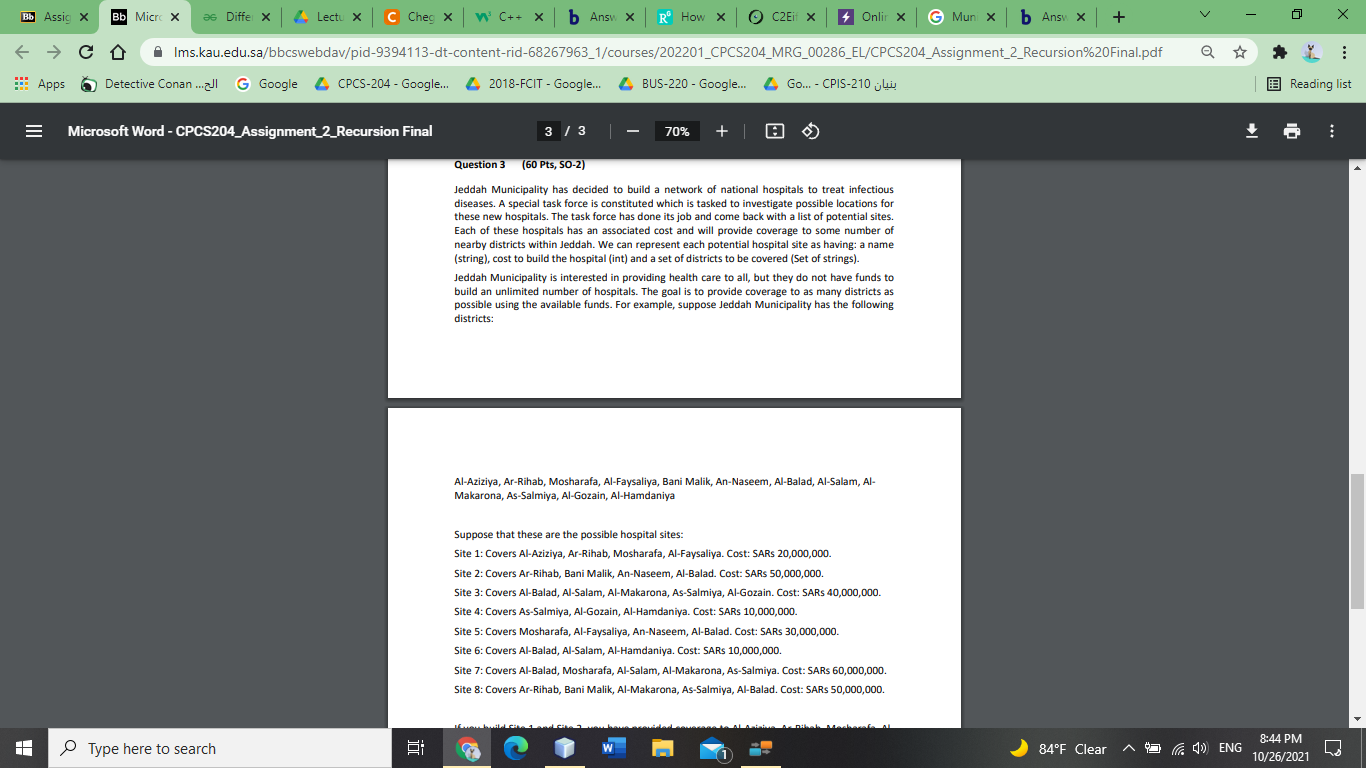Viewport: 1366px width, 768px height.
Task: Open File Explorer from the taskbar
Action: pyautogui.click(x=663, y=748)
